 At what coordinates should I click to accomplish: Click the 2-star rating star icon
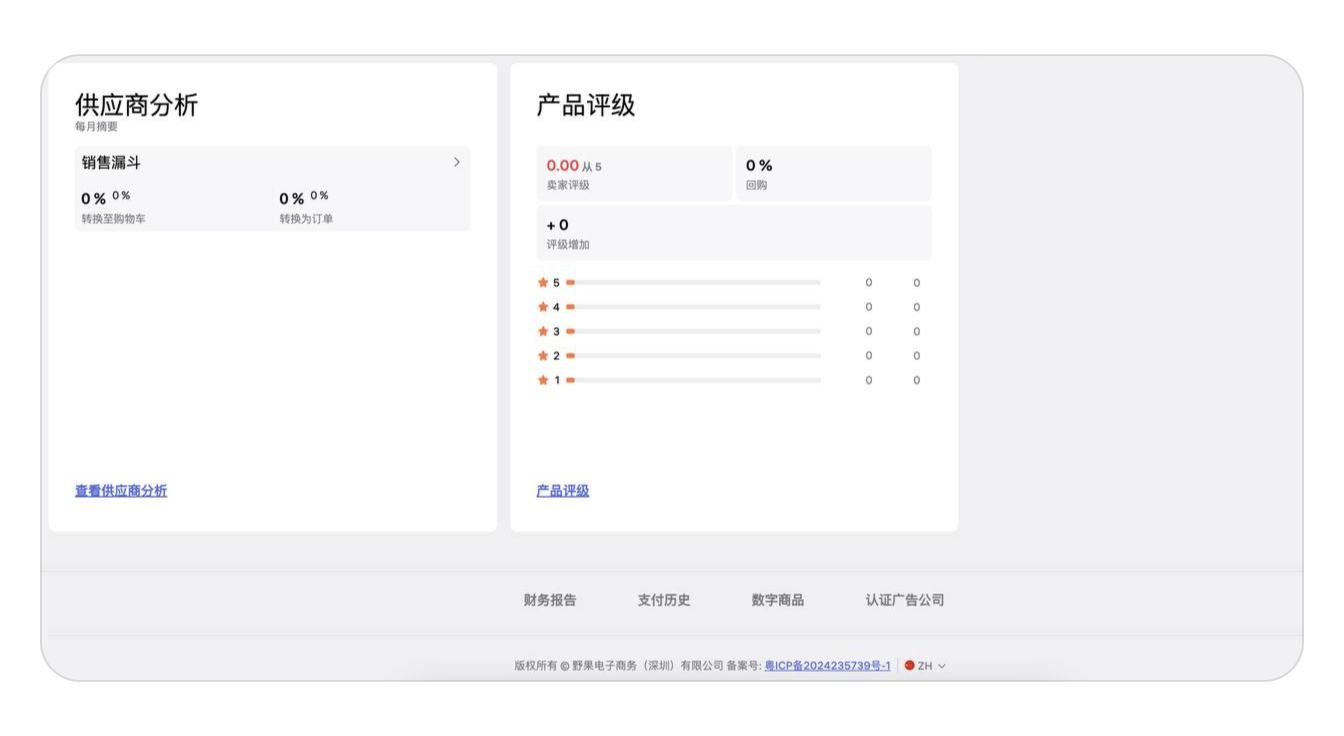click(543, 356)
